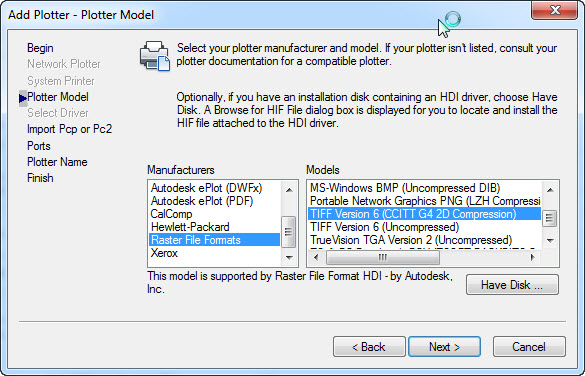Jump to Import Pcp or Pc2 step
The width and height of the screenshot is (585, 376).
(69, 129)
